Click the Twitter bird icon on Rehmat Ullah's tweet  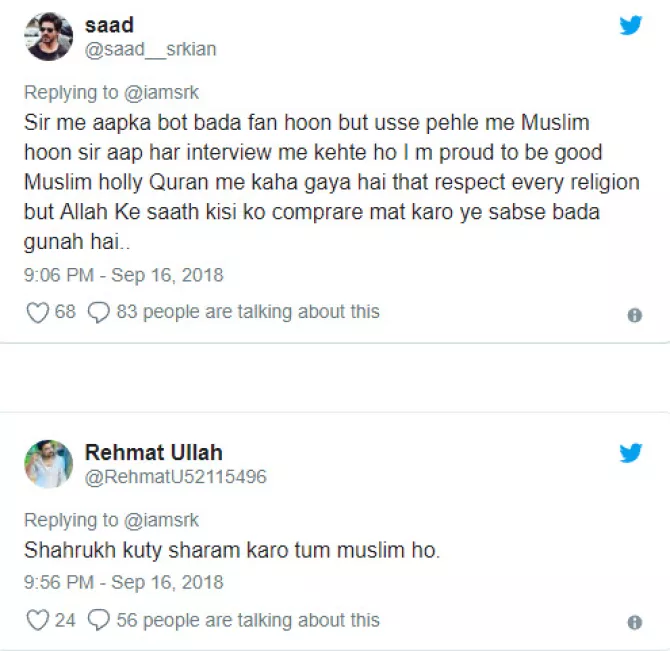click(630, 454)
